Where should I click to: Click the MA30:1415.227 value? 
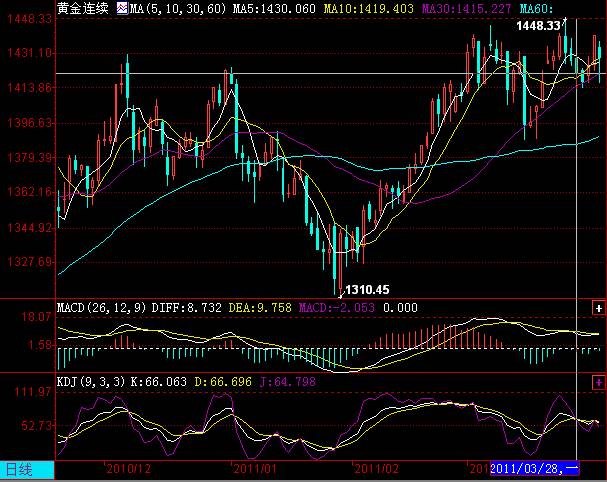pyautogui.click(x=466, y=8)
